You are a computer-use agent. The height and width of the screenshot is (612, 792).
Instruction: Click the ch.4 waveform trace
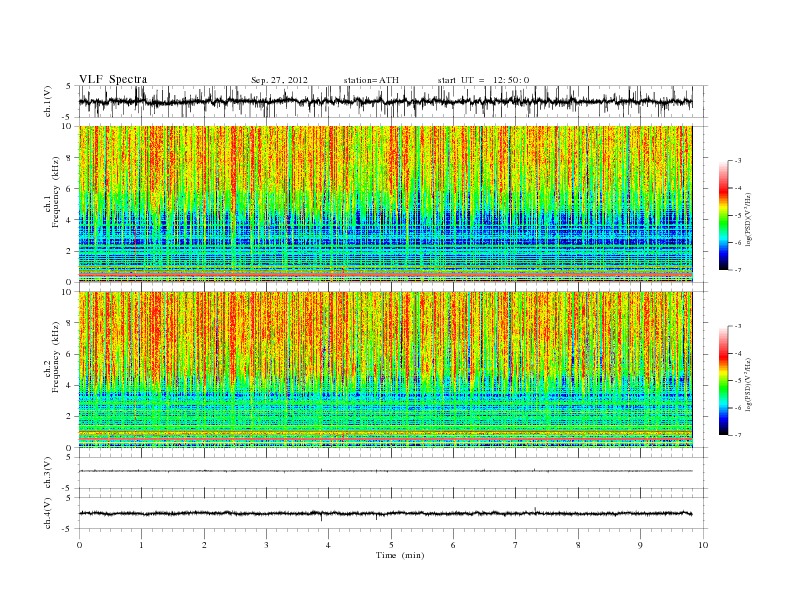pos(385,514)
